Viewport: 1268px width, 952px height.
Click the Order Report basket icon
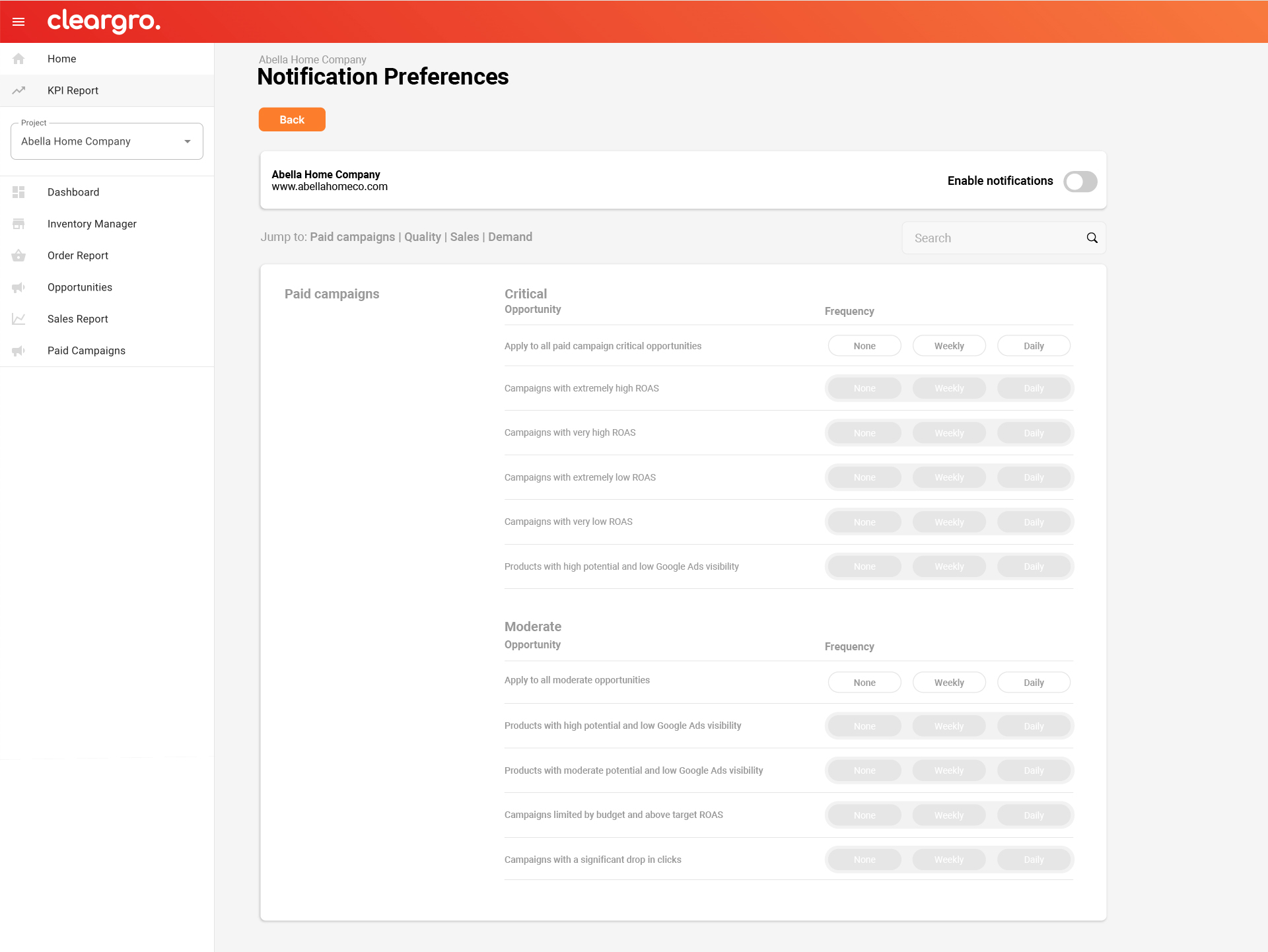[x=18, y=255]
